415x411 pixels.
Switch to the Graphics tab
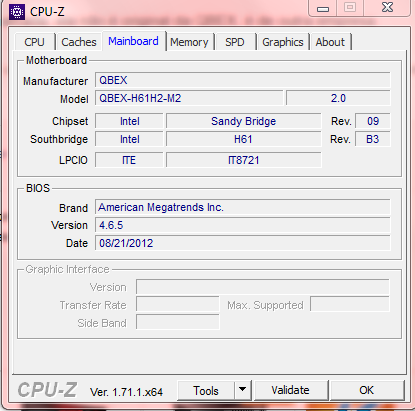point(283,42)
